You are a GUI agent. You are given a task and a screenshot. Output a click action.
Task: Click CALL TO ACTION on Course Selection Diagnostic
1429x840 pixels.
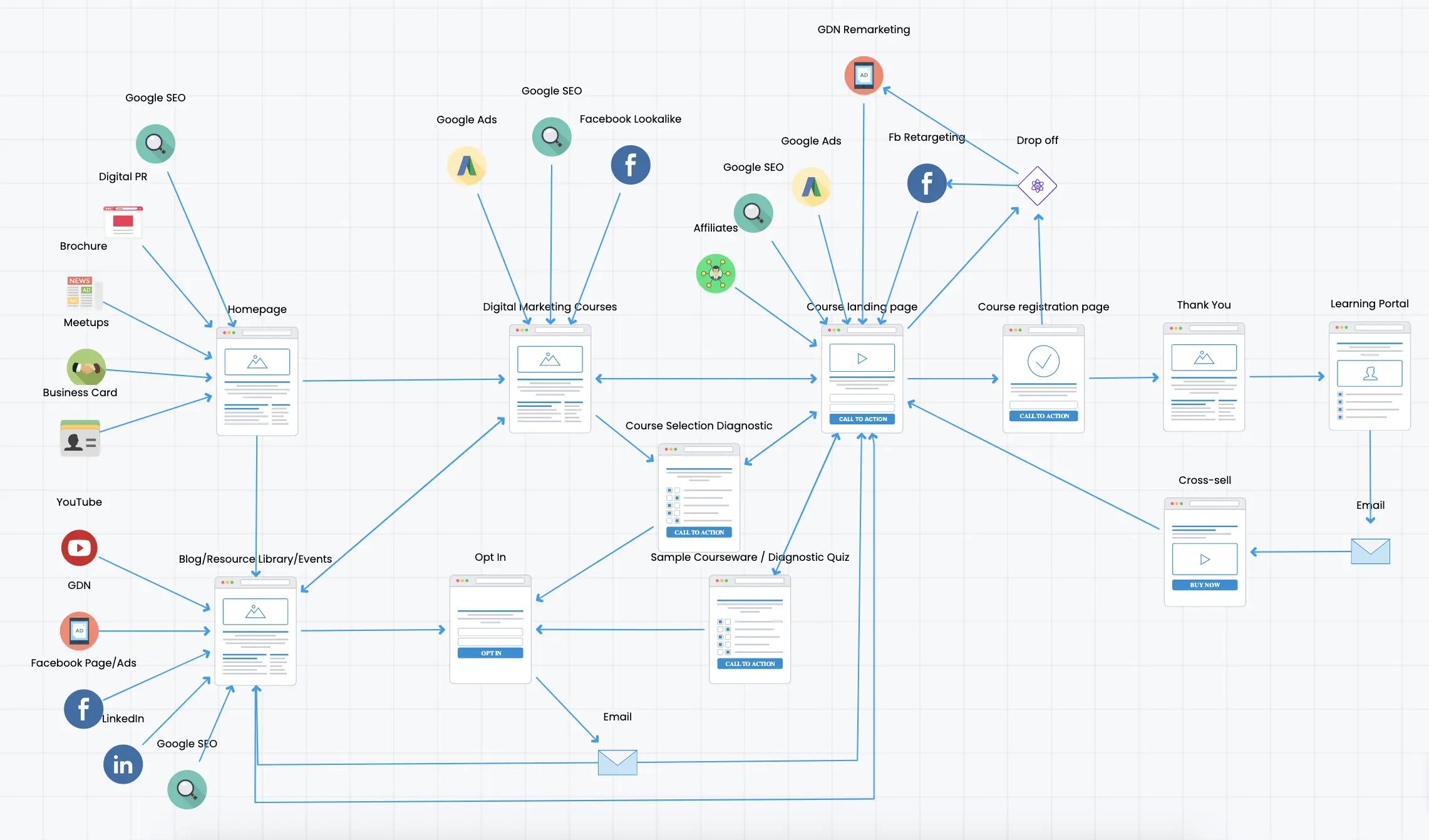(x=699, y=533)
